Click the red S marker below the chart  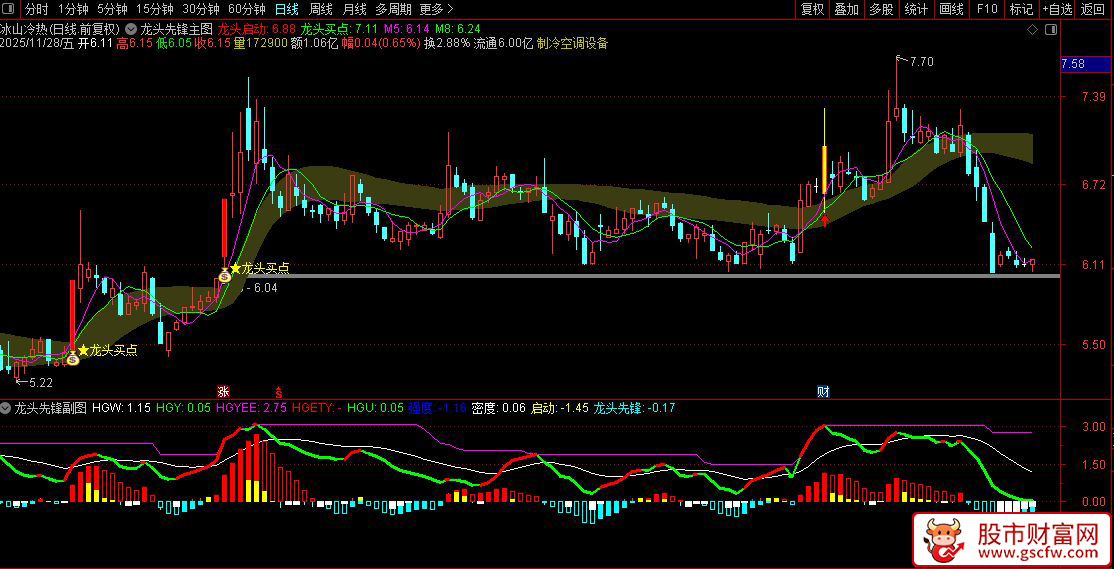277,390
